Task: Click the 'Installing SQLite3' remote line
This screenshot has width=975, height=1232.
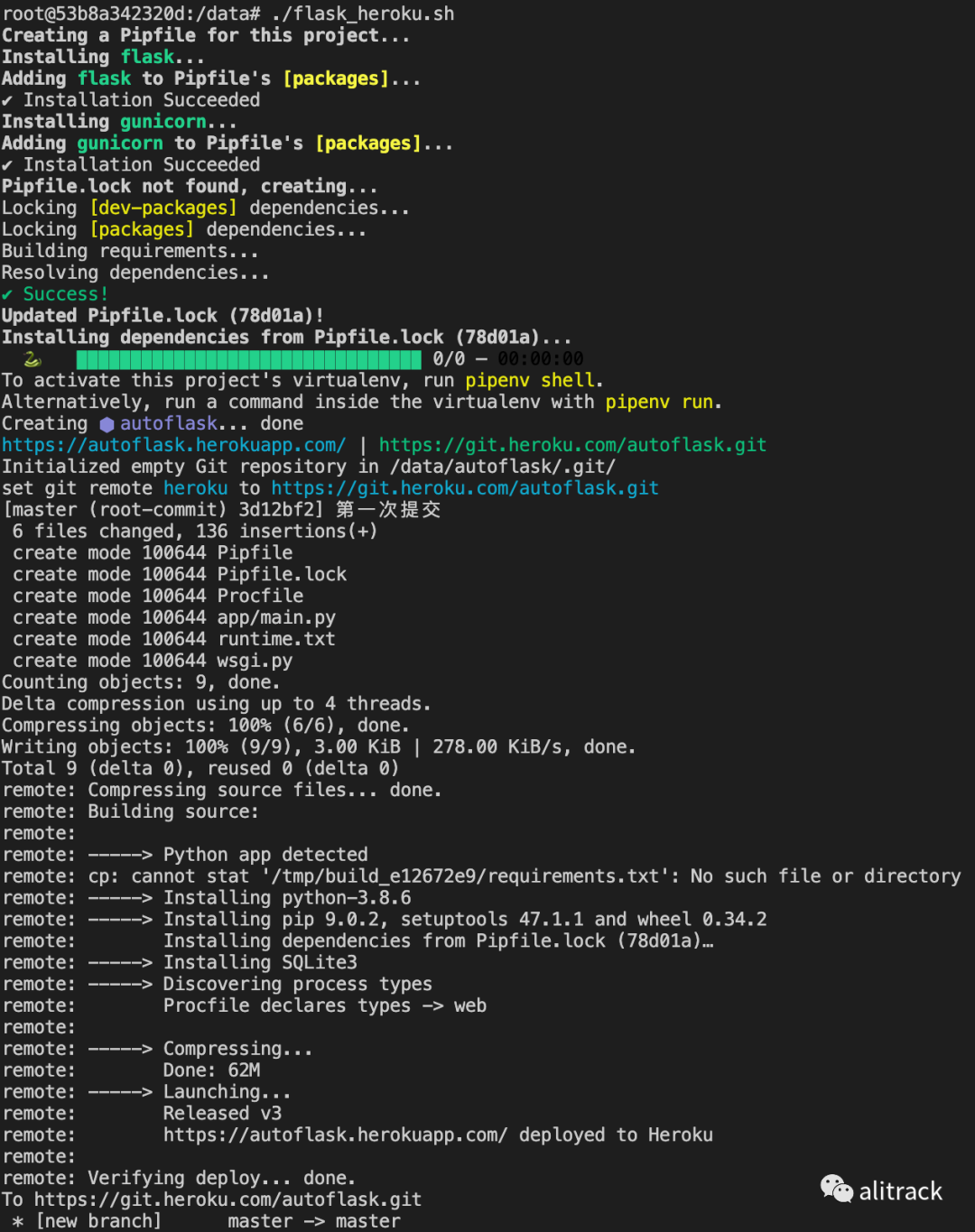Action: pos(180,962)
